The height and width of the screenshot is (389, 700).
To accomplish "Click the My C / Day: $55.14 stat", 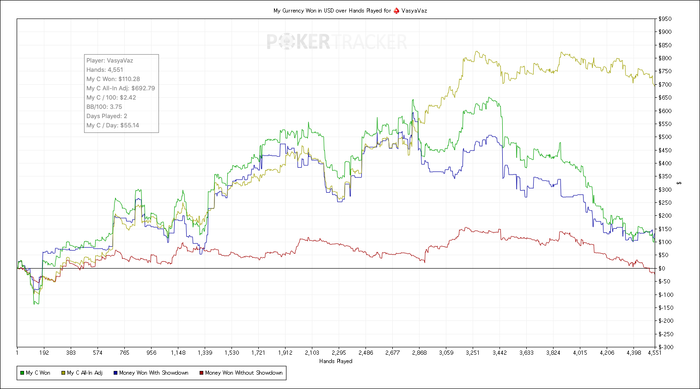I will point(113,125).
